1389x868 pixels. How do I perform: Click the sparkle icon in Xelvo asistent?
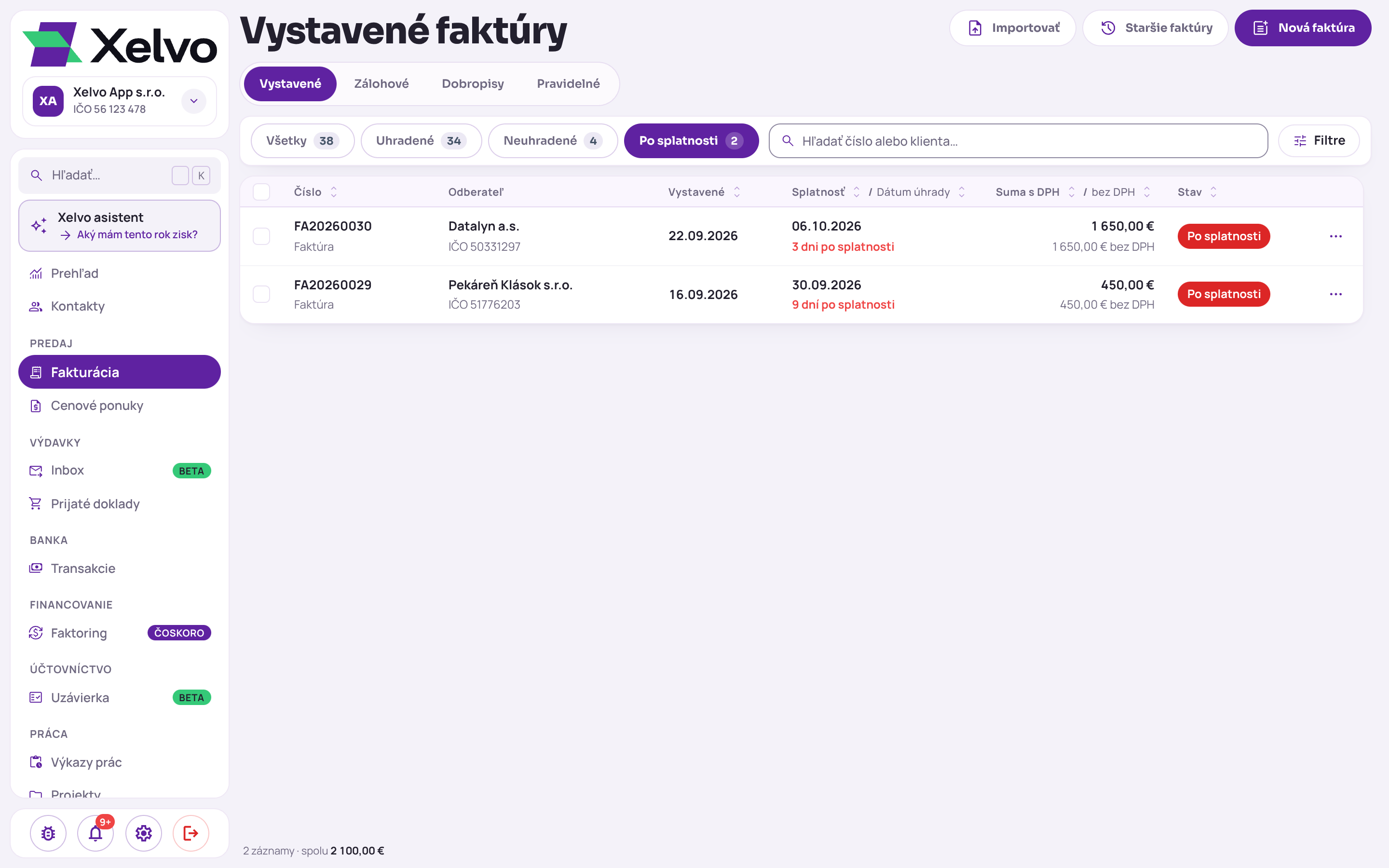(39, 226)
